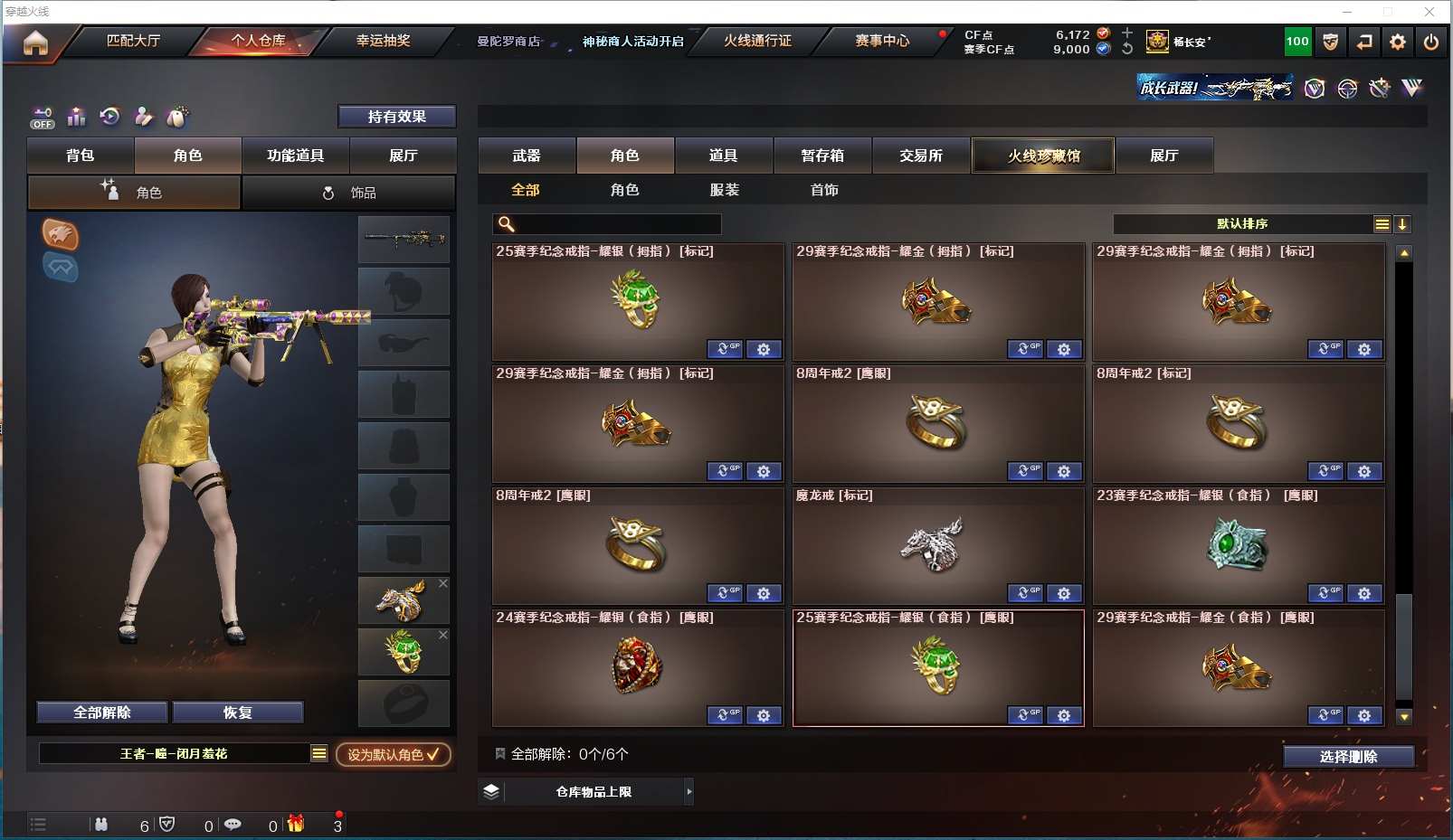Select the 23赛季纪念戒指 silver ring thumbnail
Viewport: 1453px width, 840px height.
1238,544
